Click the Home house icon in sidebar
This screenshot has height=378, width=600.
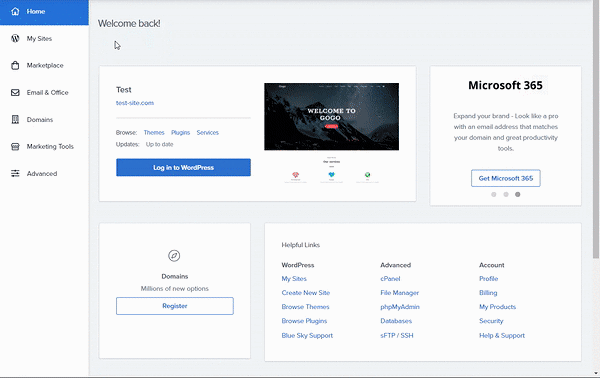point(15,11)
